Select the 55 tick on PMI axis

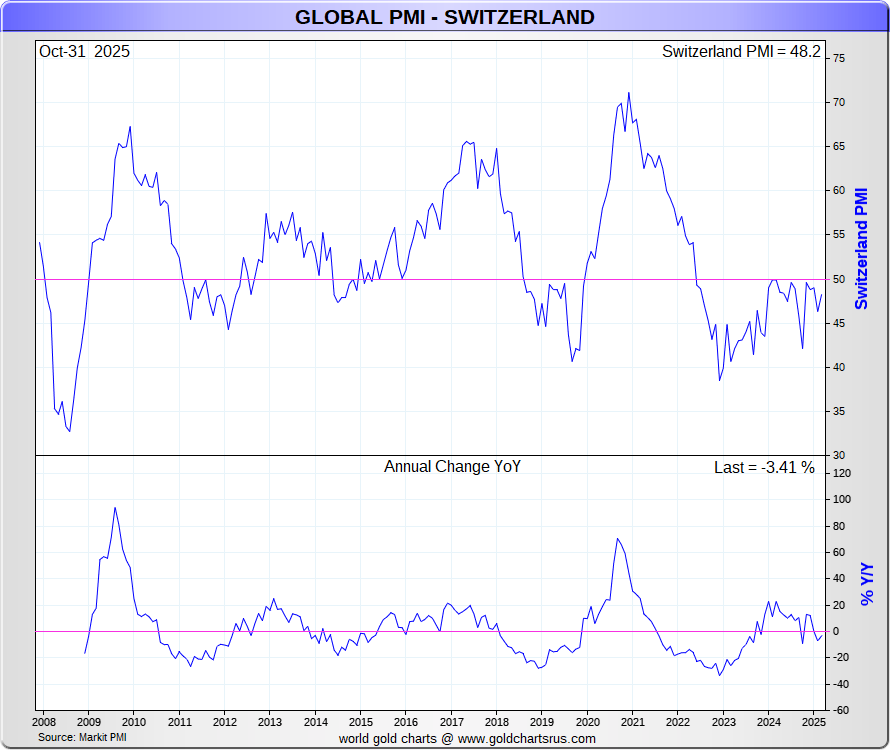pos(840,234)
